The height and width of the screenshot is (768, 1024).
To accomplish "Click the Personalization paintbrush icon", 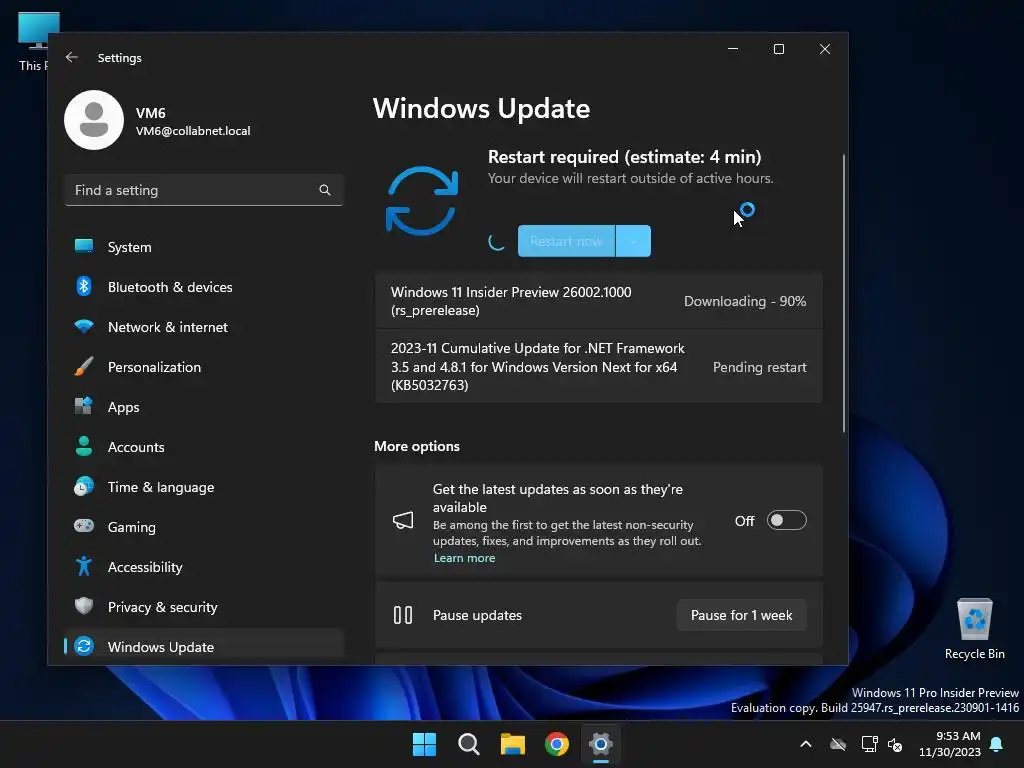I will pyautogui.click(x=84, y=366).
